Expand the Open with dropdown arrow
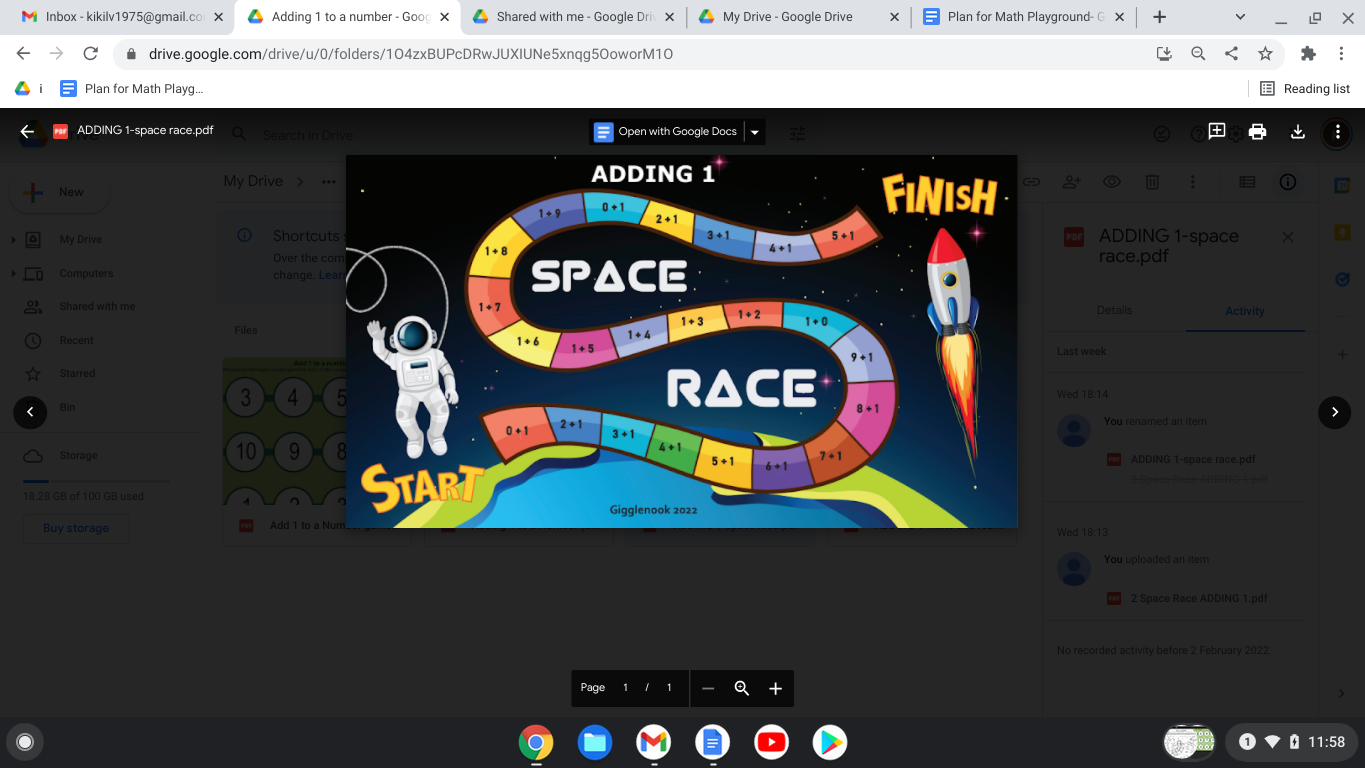 (x=755, y=132)
